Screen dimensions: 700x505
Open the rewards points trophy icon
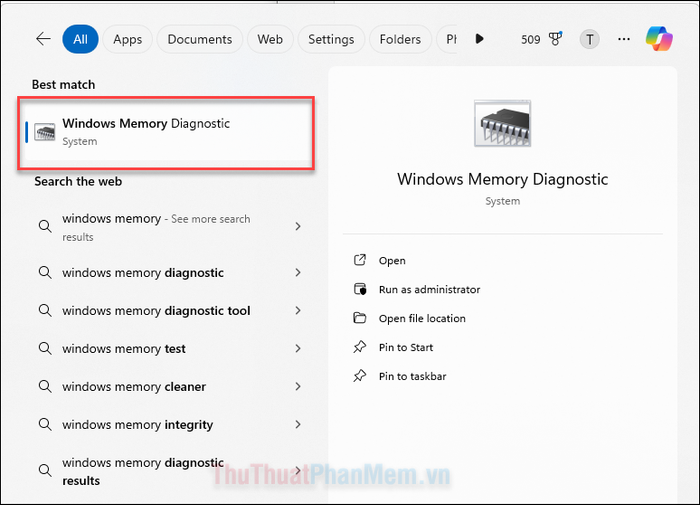556,39
